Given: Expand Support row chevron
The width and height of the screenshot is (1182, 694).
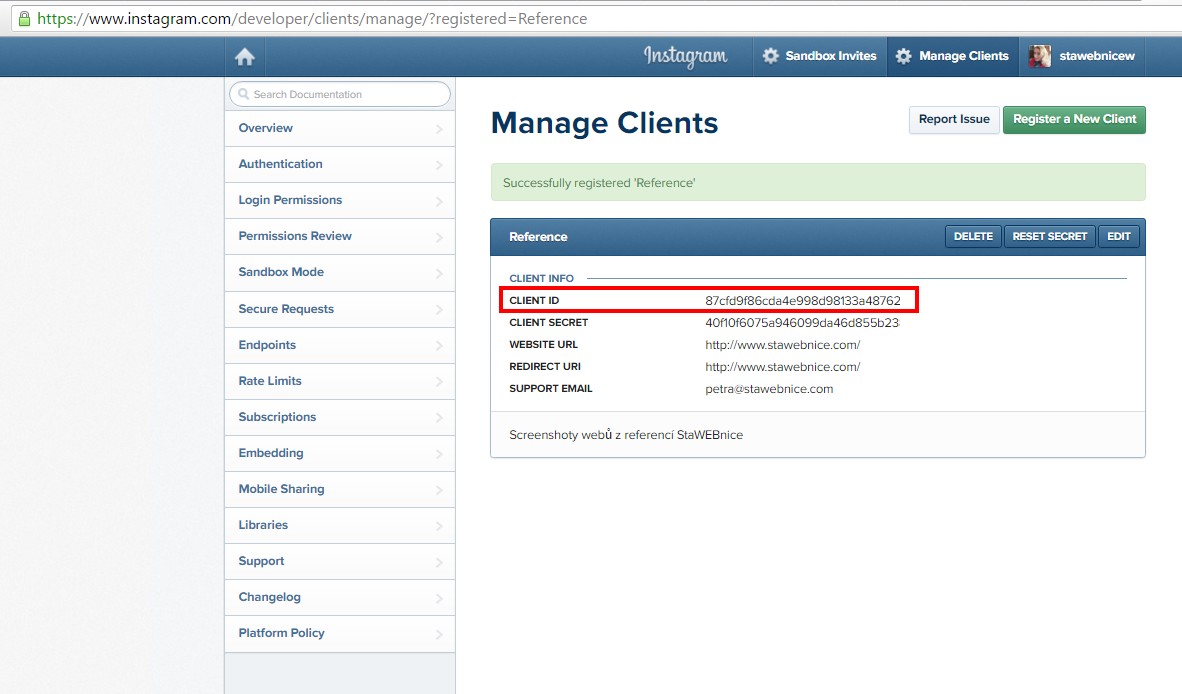Looking at the screenshot, I should [439, 562].
